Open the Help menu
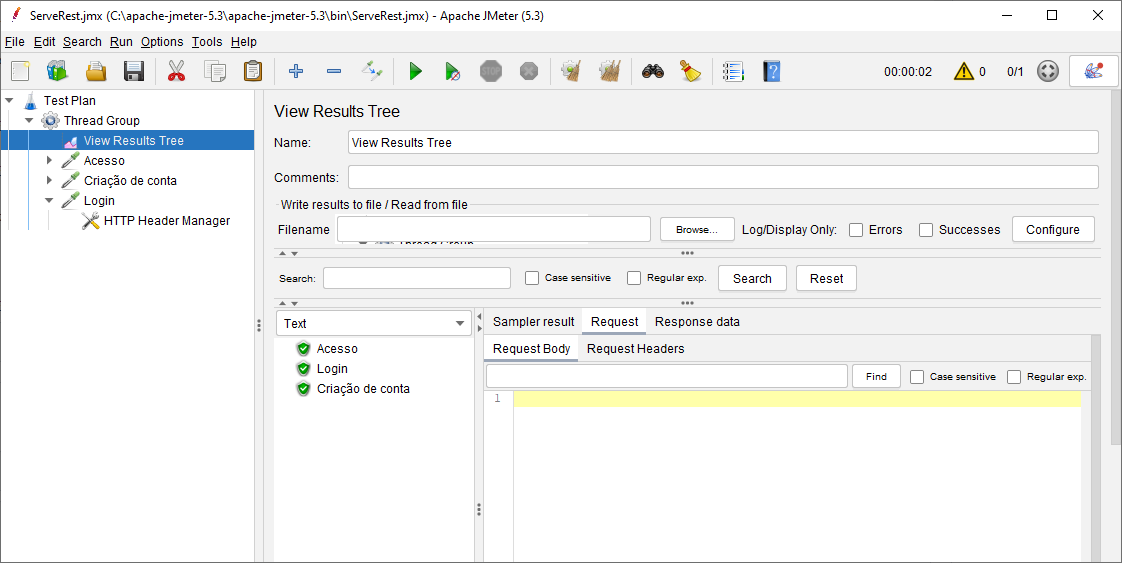The height and width of the screenshot is (563, 1122). coord(243,41)
